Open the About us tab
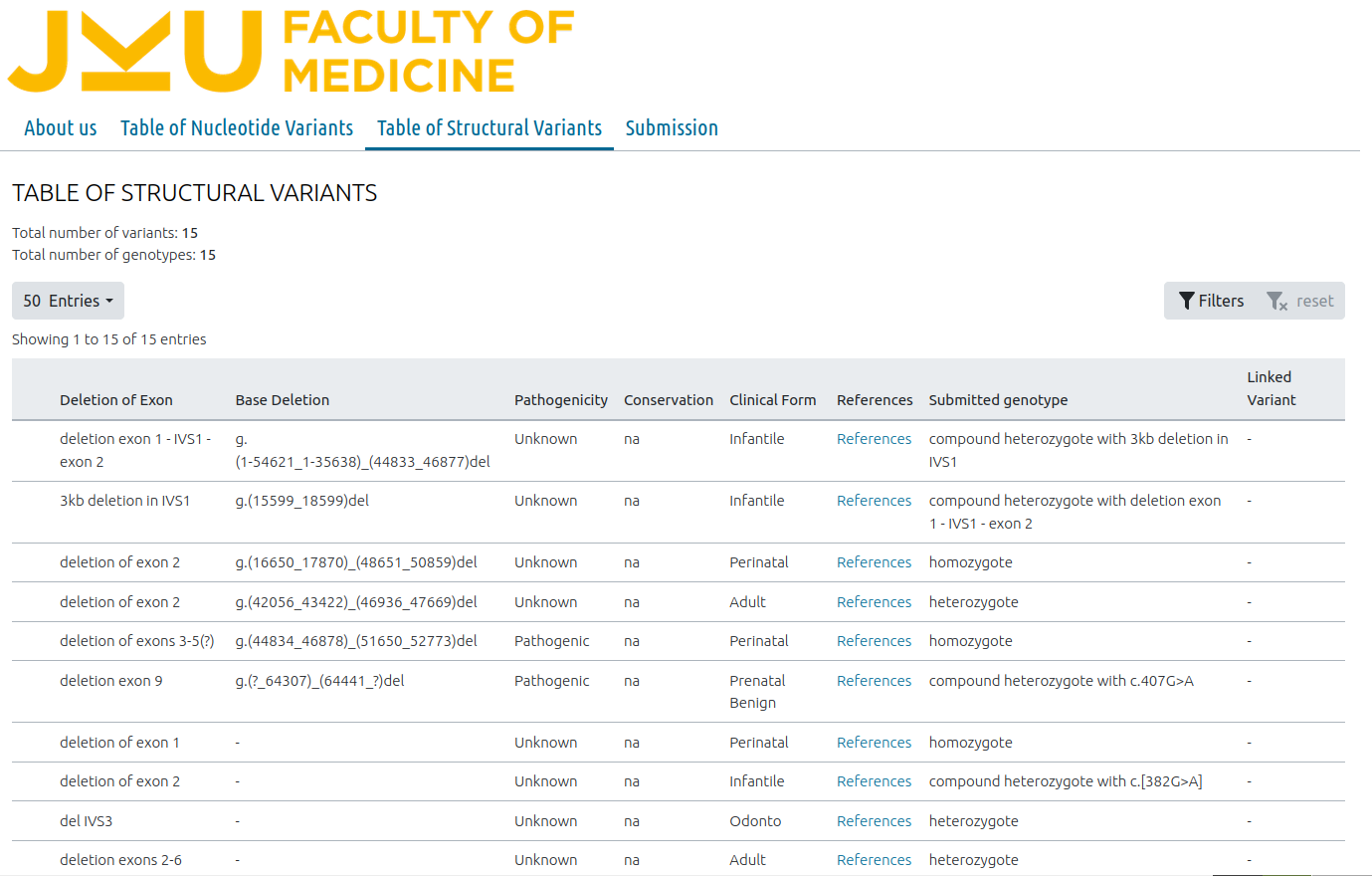This screenshot has height=876, width=1372. coord(60,128)
